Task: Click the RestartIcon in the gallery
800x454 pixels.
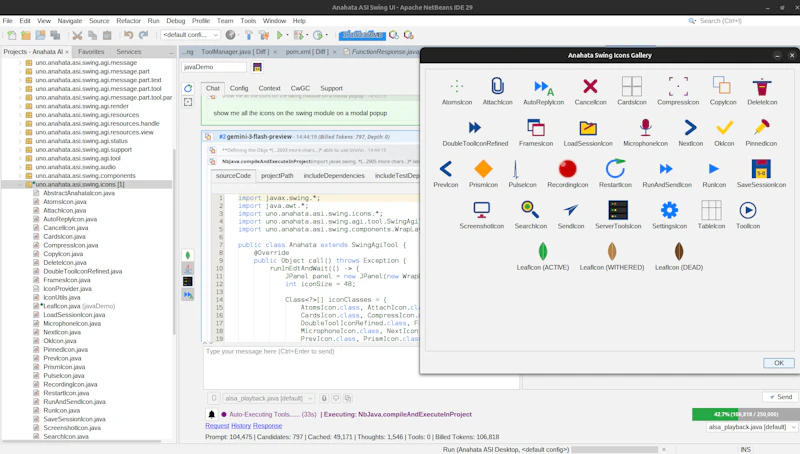Action: pos(615,169)
